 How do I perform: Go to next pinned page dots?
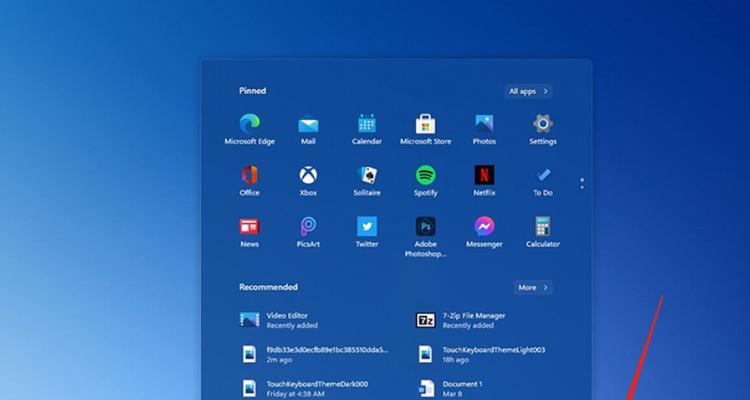[x=582, y=183]
